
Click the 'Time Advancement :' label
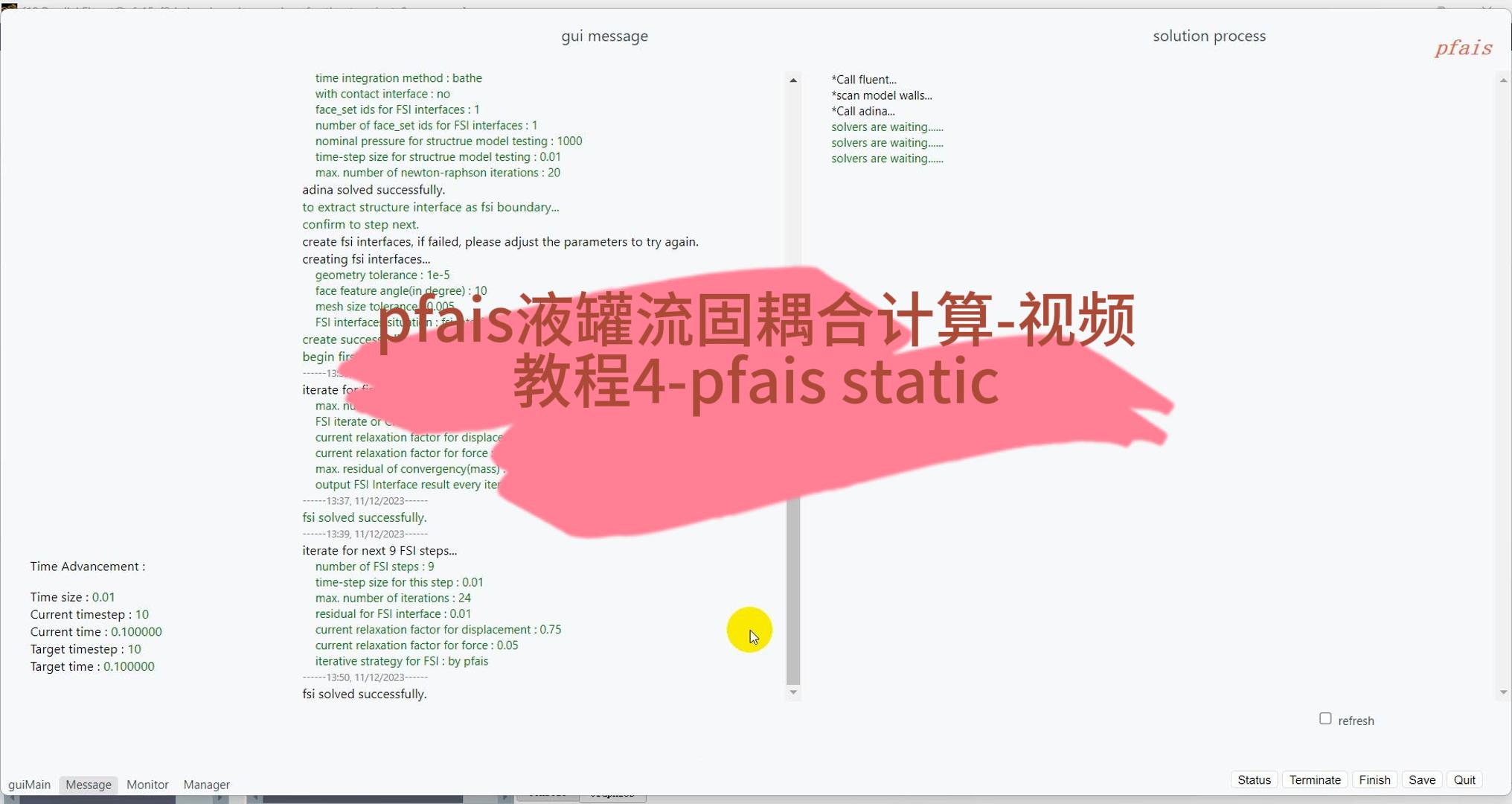(x=88, y=567)
